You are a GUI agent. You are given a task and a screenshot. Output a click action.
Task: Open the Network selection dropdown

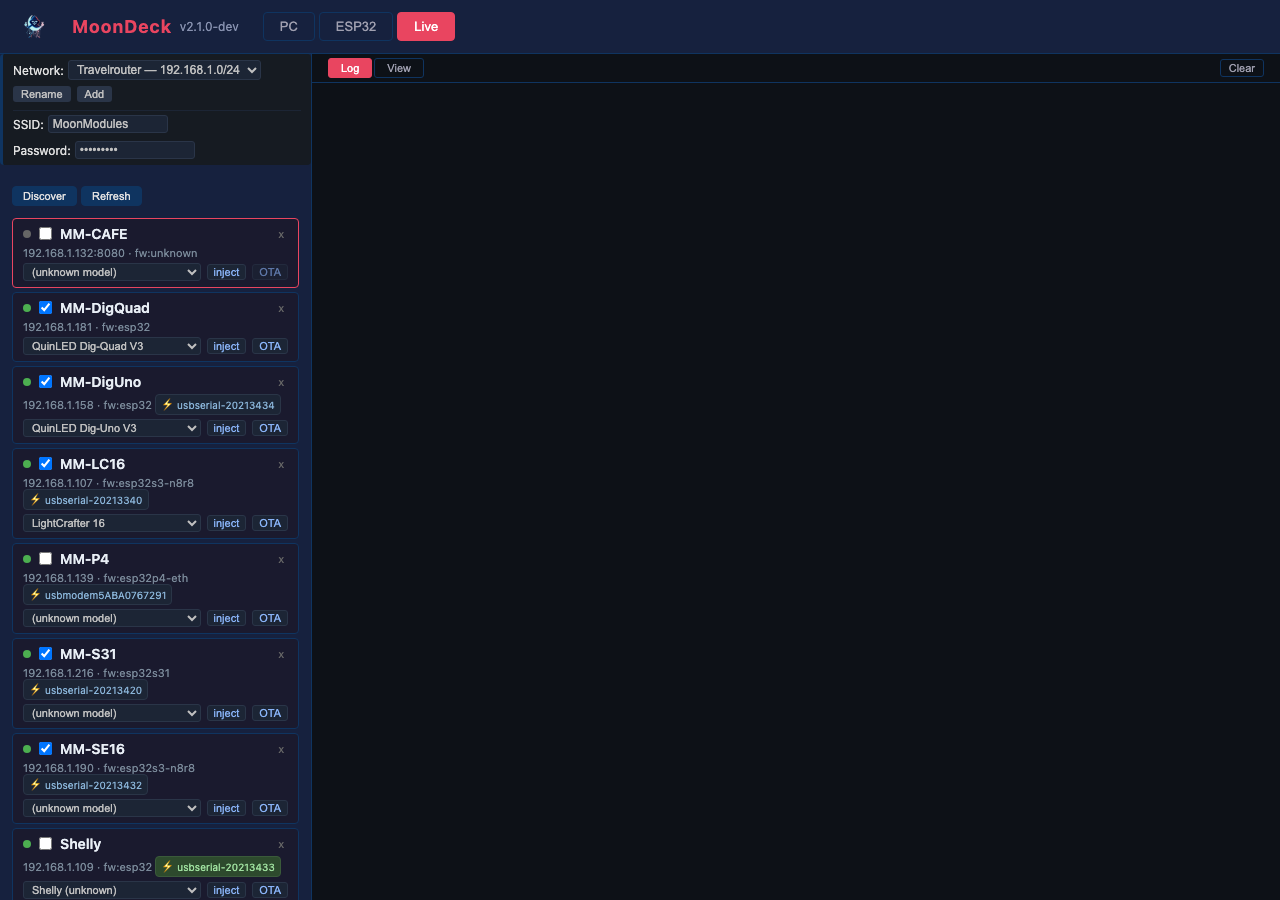164,70
